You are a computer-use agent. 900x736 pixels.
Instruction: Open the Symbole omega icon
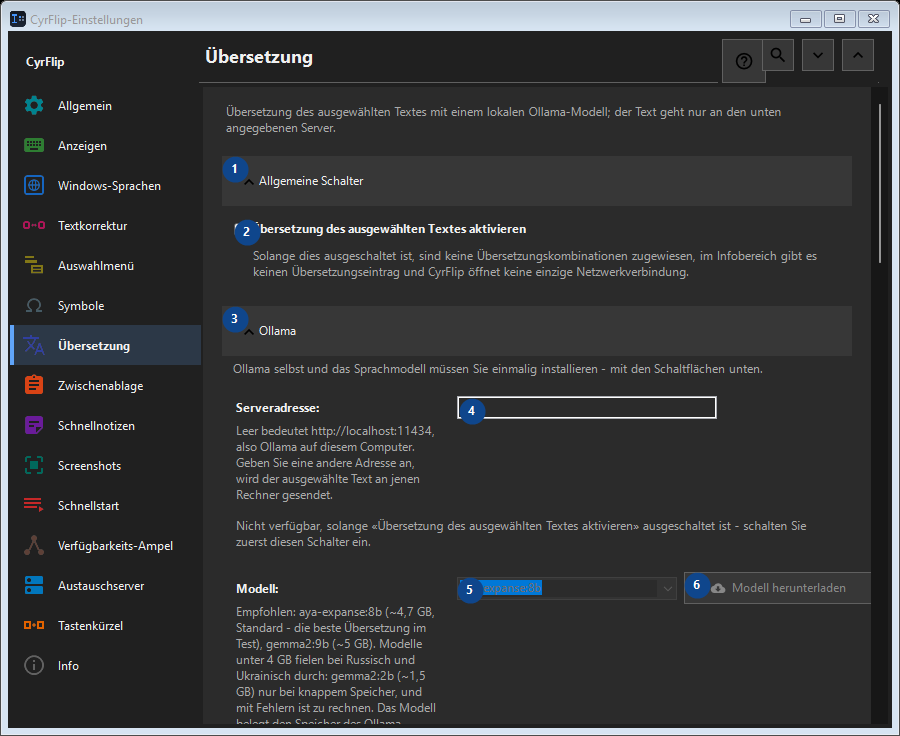(34, 305)
